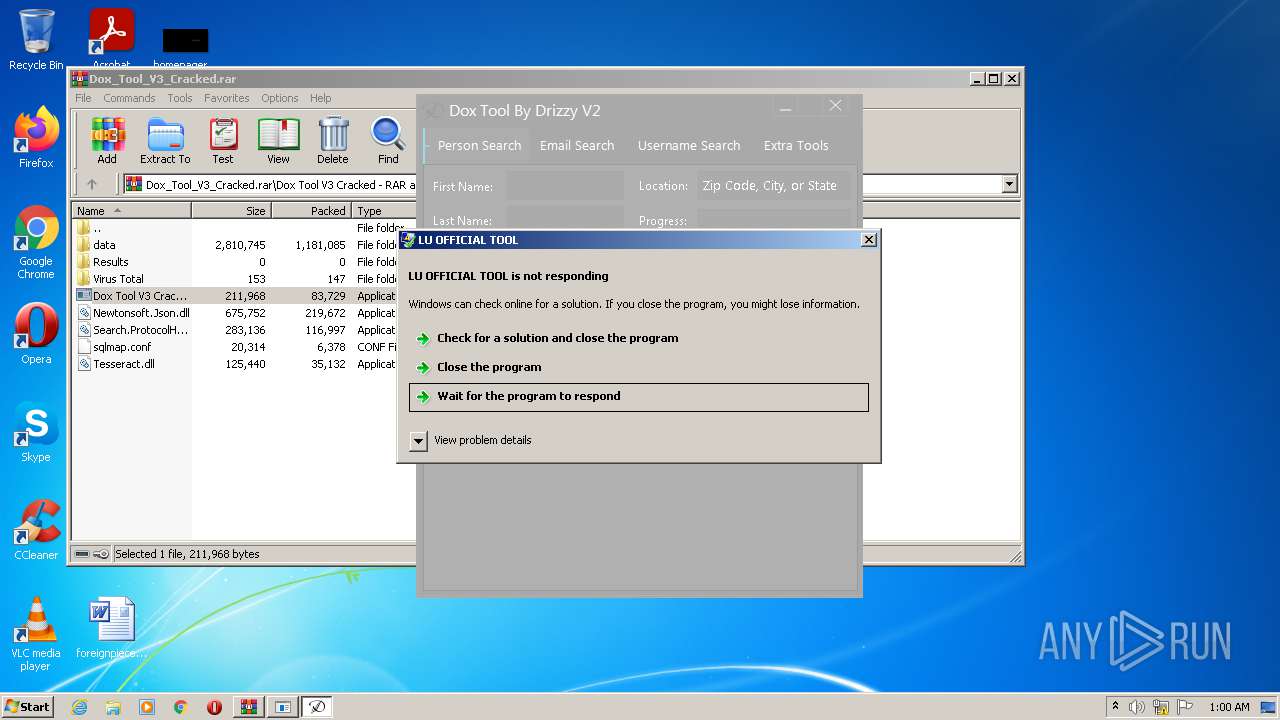1280x720 pixels.
Task: Switch to WinRAR via its taskbar button
Action: point(249,707)
